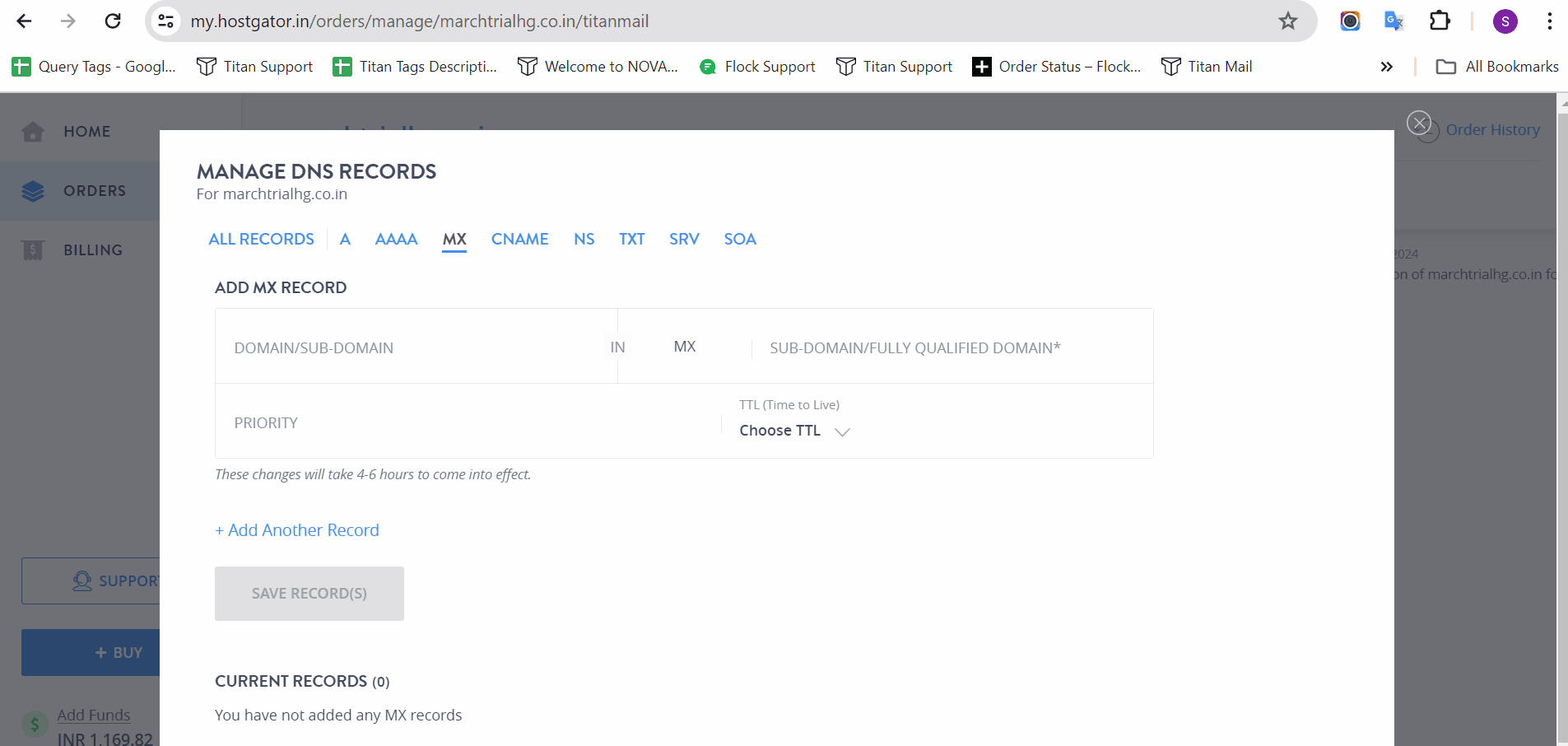Go back to the previous page
Screen dimensions: 1568x746
pyautogui.click(x=24, y=21)
